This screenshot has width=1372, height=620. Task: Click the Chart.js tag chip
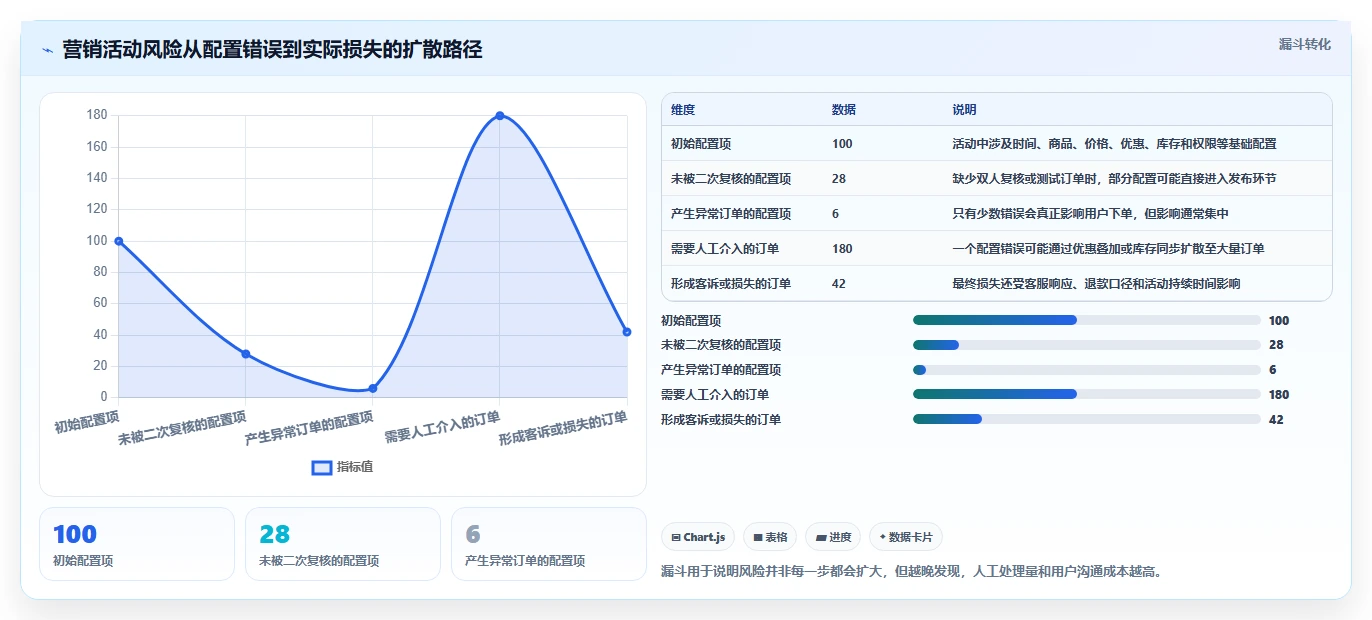(x=698, y=537)
